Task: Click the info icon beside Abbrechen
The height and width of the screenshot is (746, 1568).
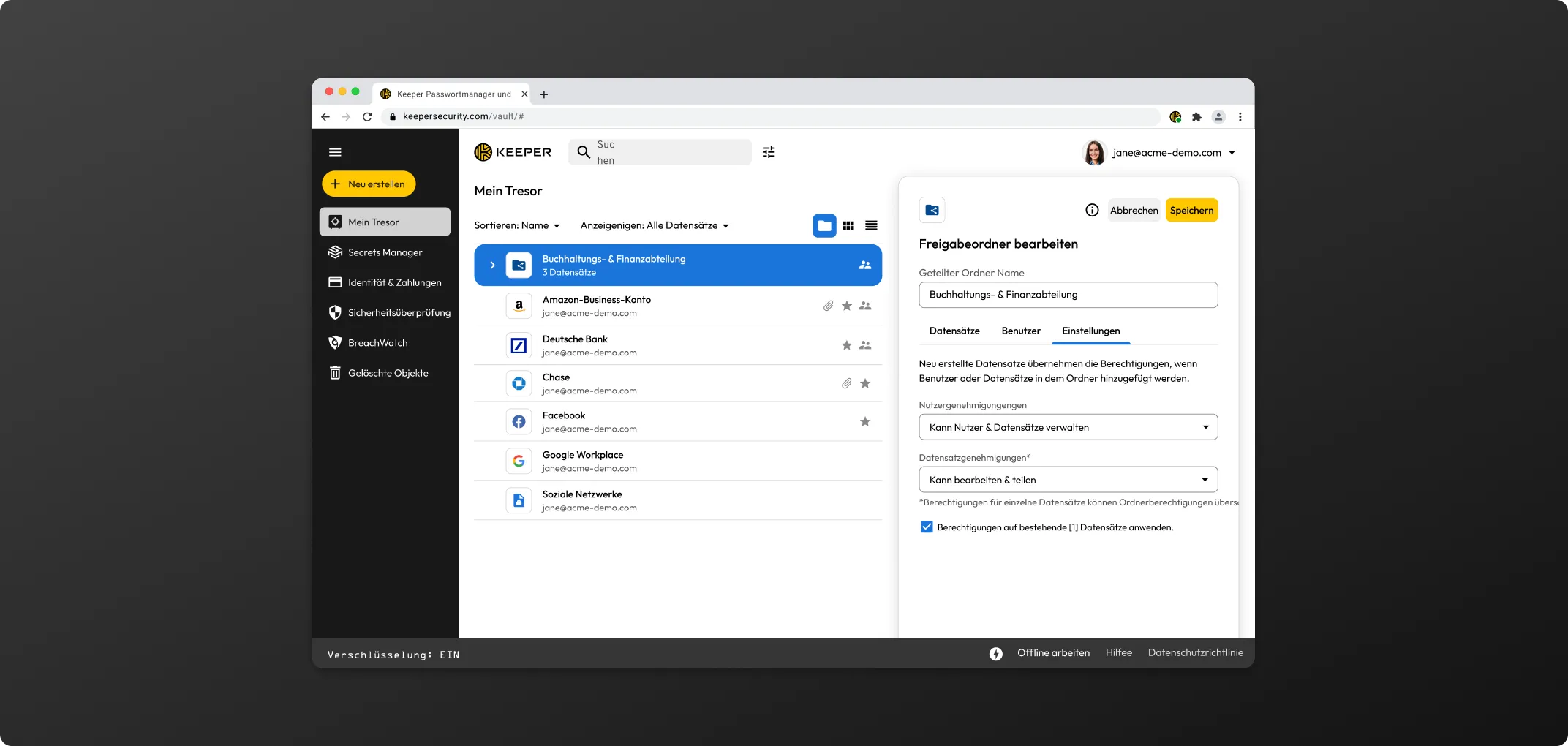Action: (1092, 210)
